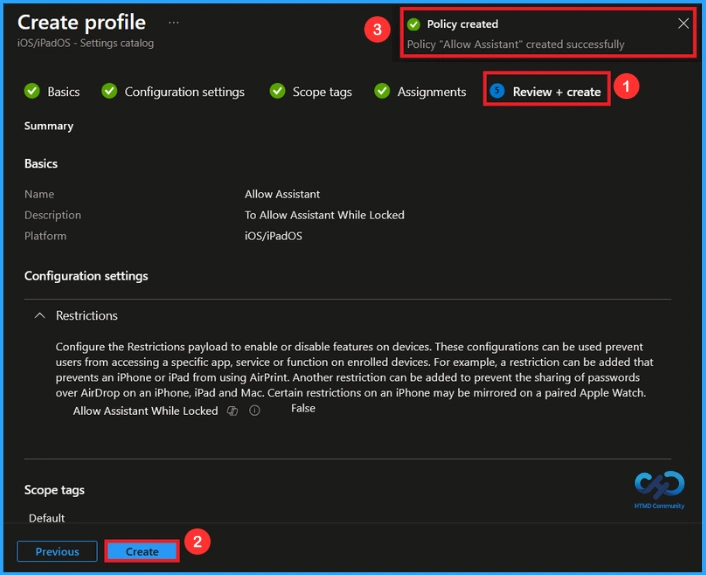
Task: Open the info icon for Allow Assistant While Locked
Action: tap(254, 411)
